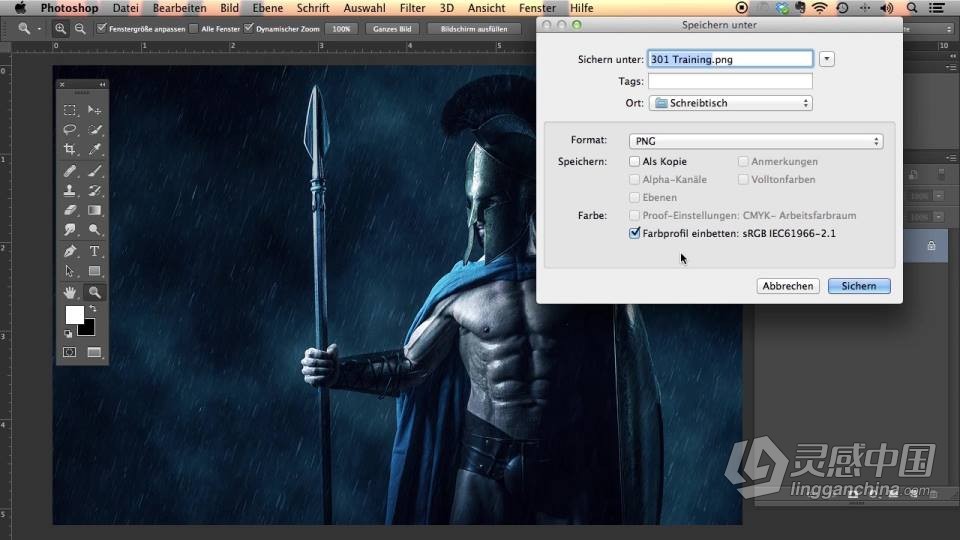The image size is (960, 540).
Task: Select the Lasso tool
Action: point(70,130)
